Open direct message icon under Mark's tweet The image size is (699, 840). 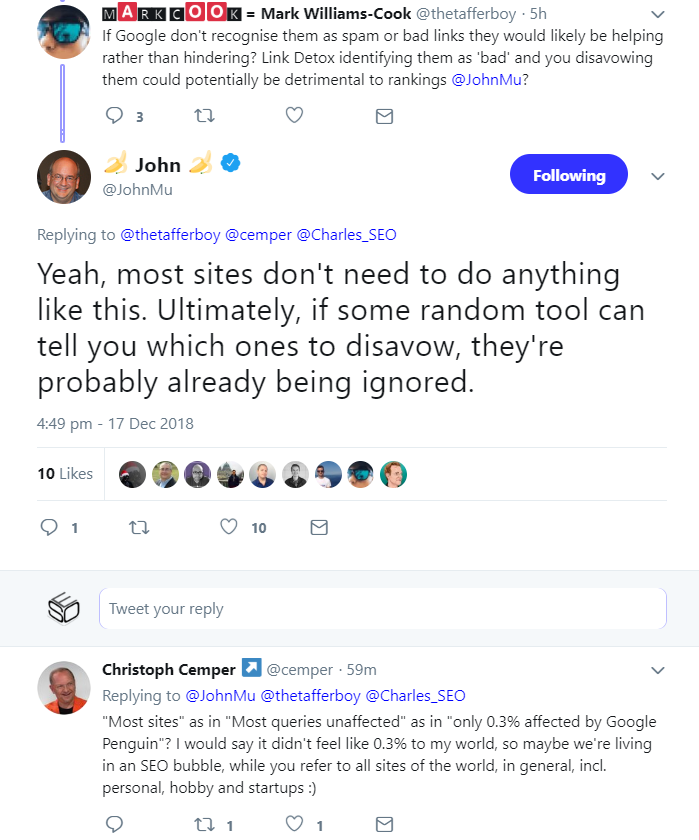click(x=384, y=116)
